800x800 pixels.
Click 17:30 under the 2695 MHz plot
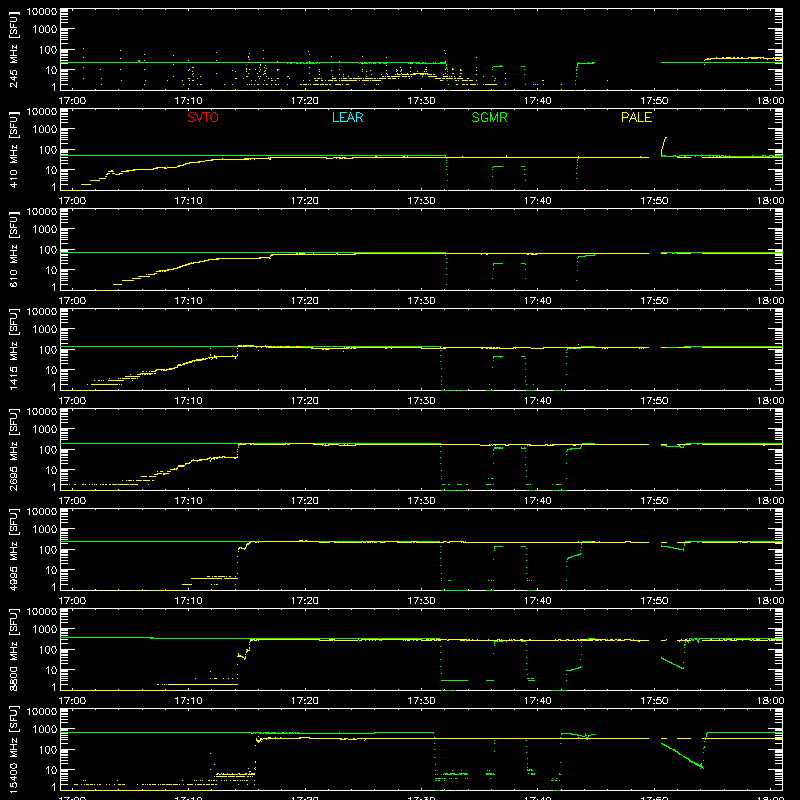(421, 501)
